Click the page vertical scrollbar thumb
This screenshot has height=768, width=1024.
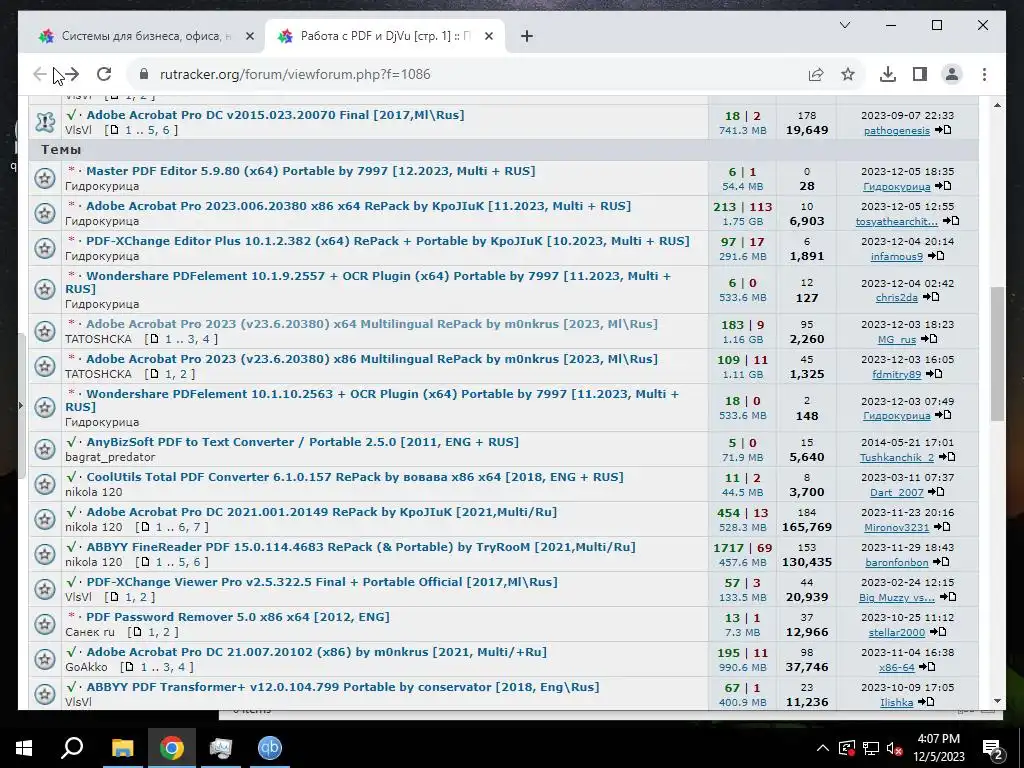tap(997, 353)
